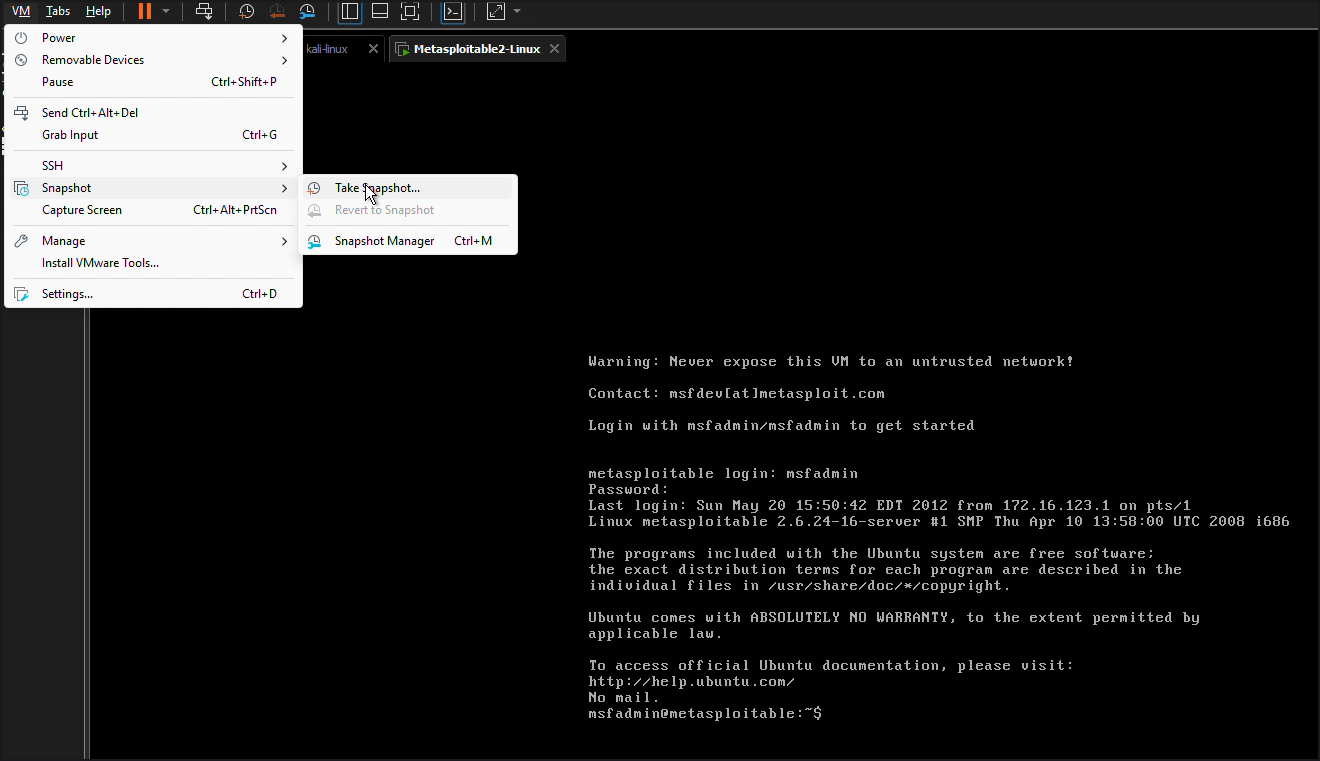Click the msfadmin@metasploitable:~$ terminal prompt
This screenshot has width=1320, height=761.
(705, 714)
